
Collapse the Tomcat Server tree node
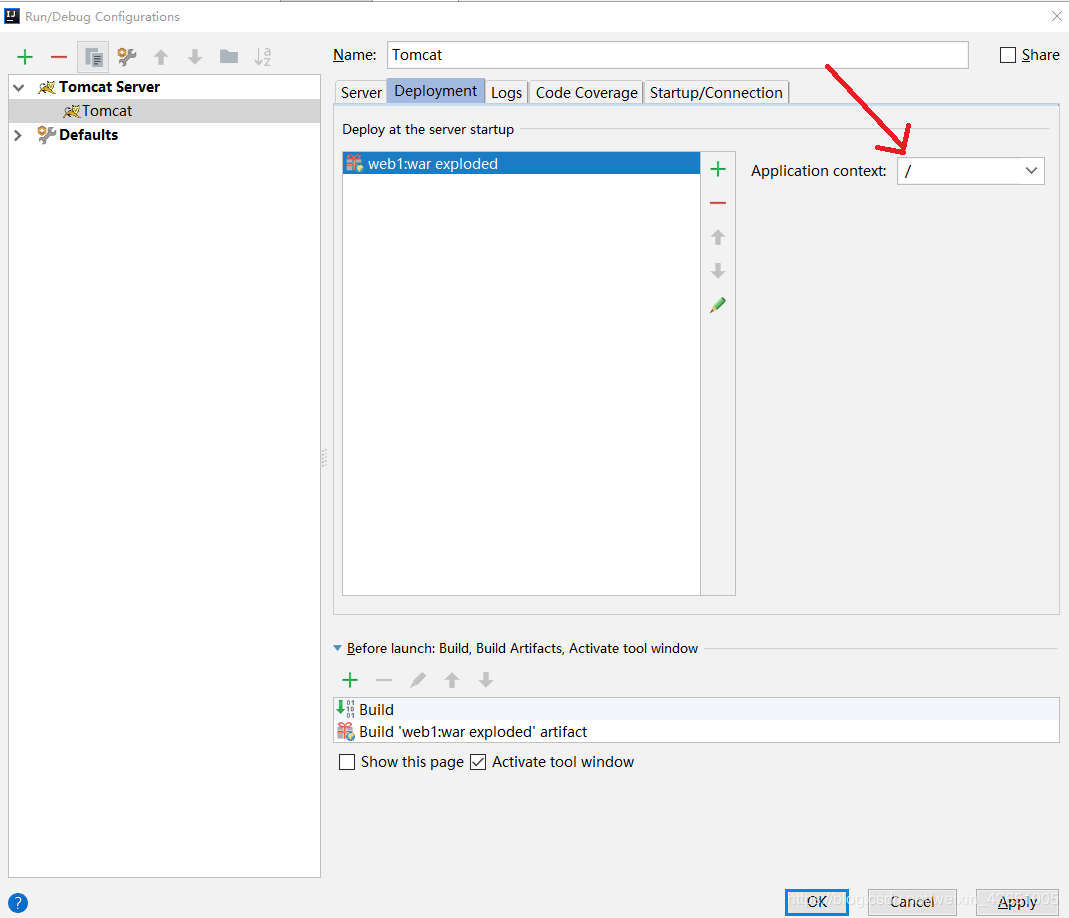pyautogui.click(x=19, y=87)
